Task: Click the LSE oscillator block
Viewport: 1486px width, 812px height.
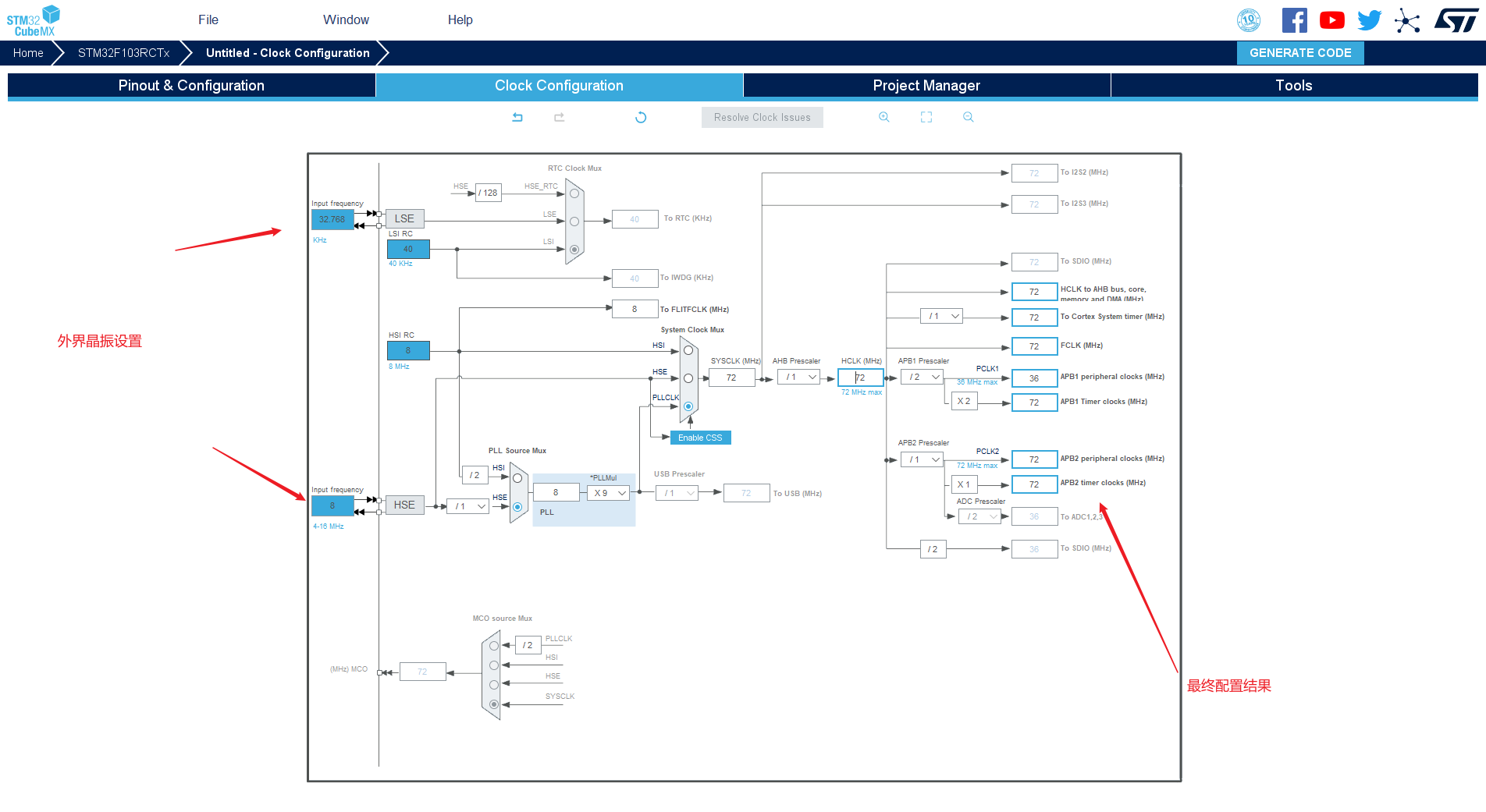Action: [404, 218]
